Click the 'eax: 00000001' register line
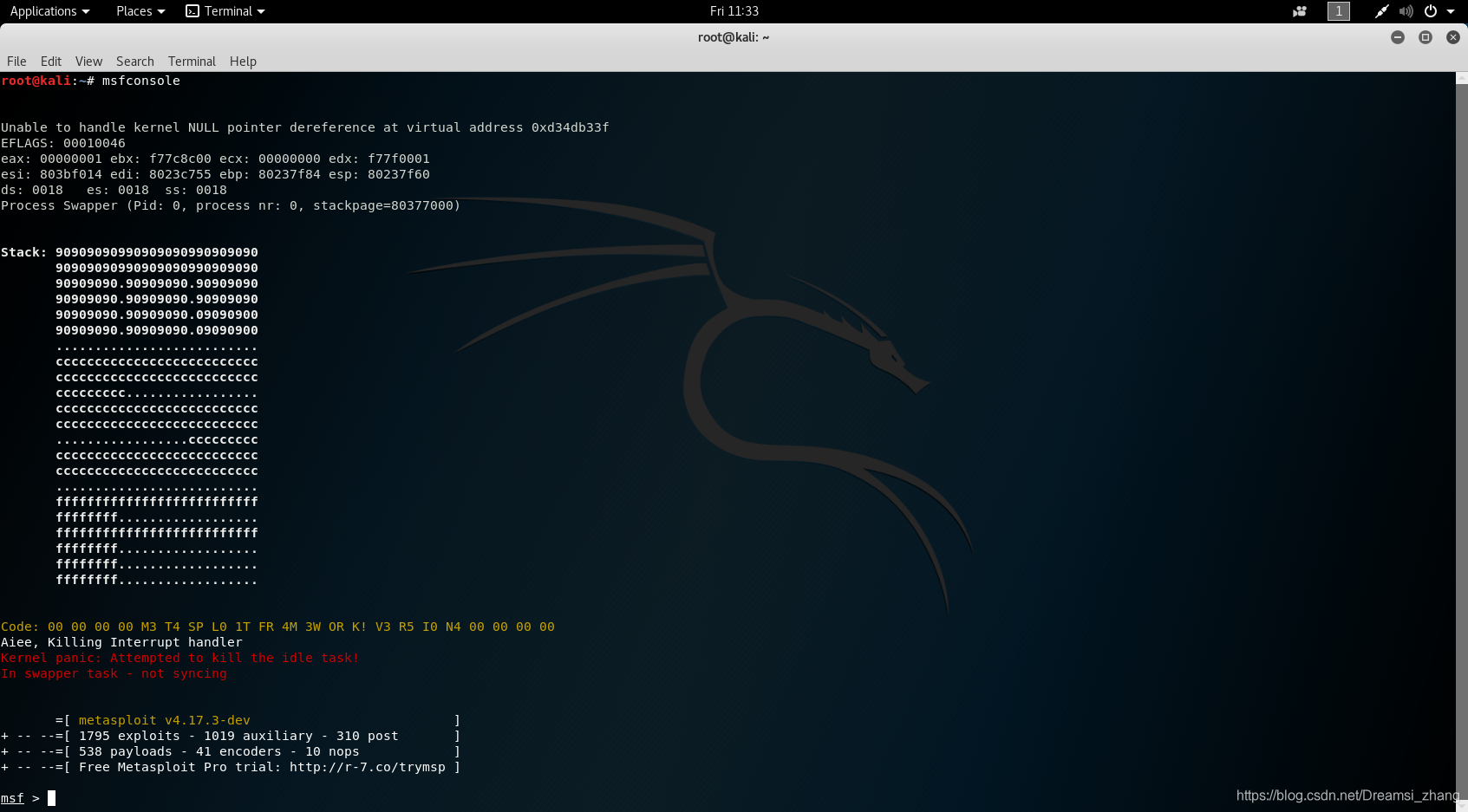This screenshot has height=812, width=1468. [x=215, y=159]
